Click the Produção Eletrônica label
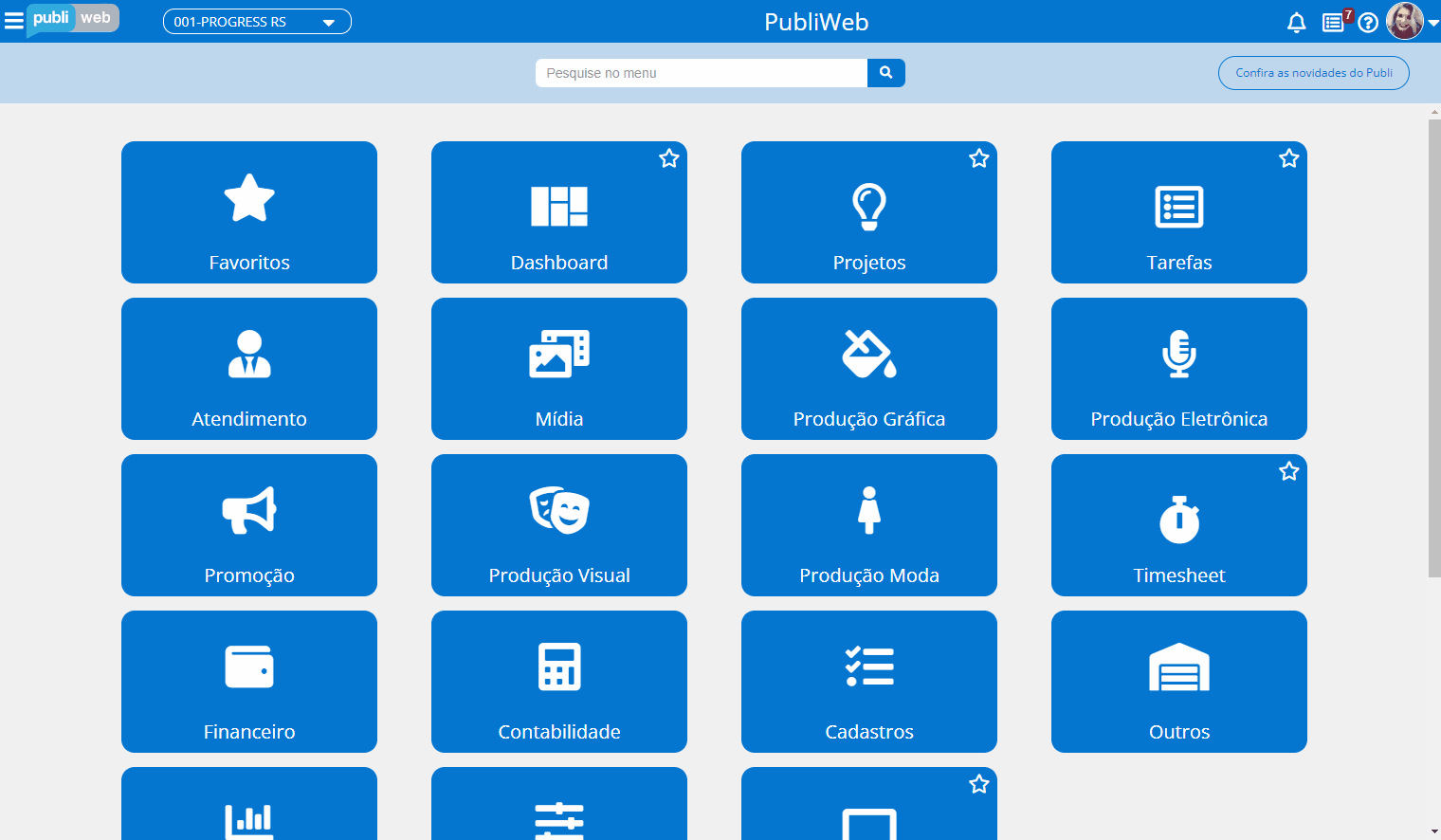 1179,419
